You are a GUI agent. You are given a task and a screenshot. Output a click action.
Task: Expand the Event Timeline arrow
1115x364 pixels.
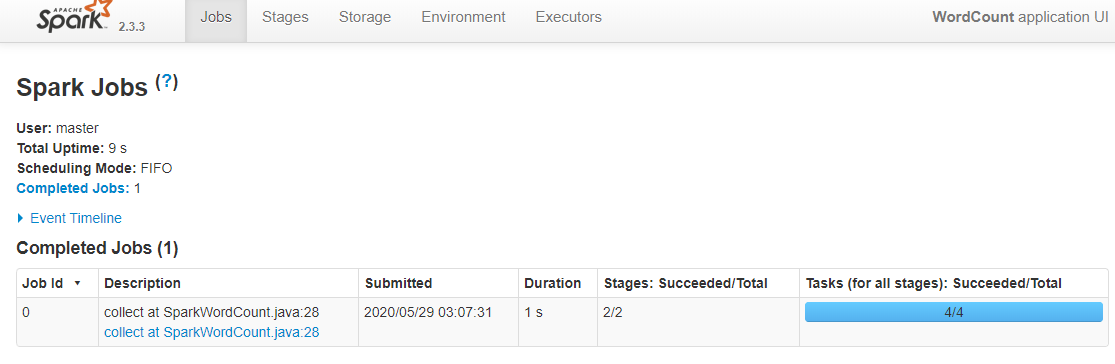click(x=21, y=218)
